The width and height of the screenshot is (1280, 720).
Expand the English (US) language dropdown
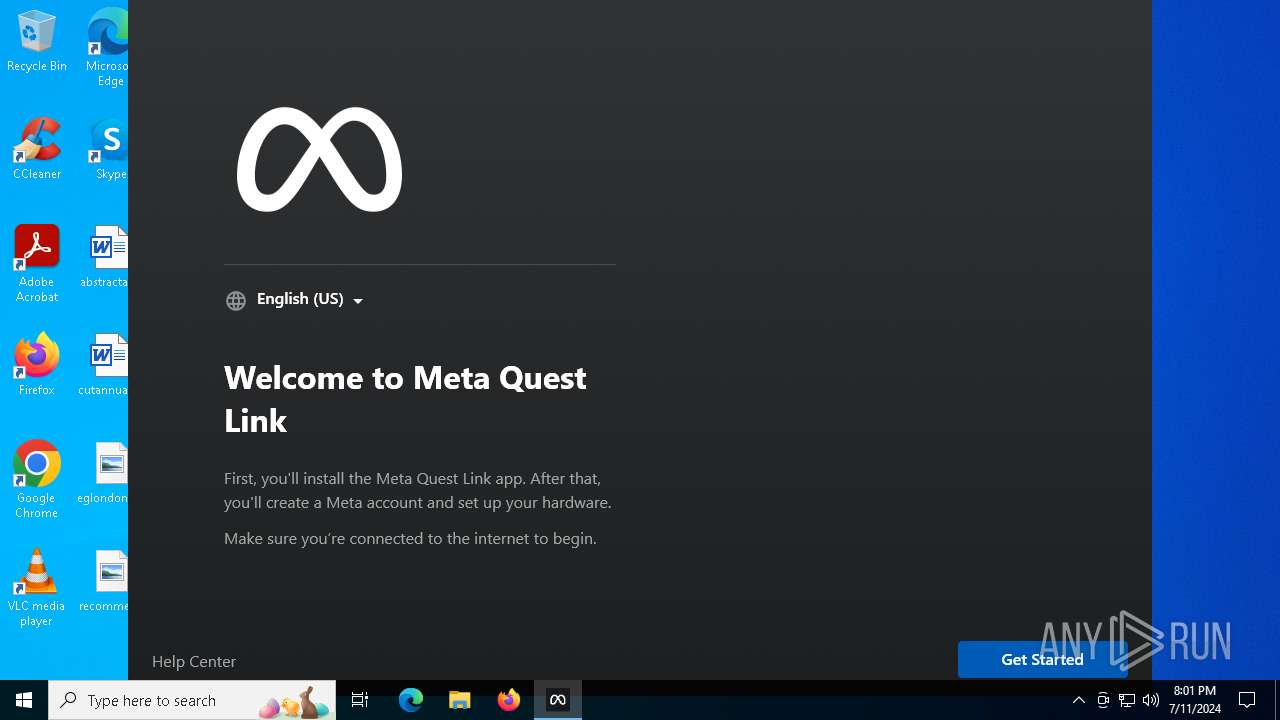[310, 299]
